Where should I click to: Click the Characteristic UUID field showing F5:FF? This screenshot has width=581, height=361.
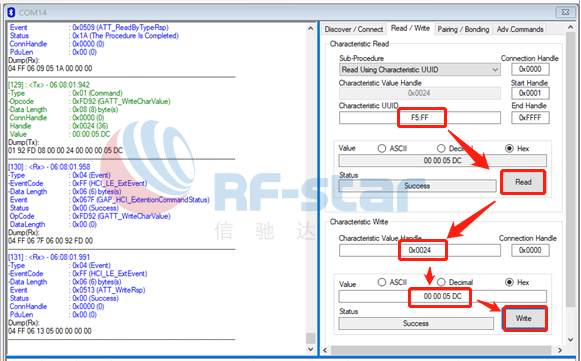coord(420,118)
